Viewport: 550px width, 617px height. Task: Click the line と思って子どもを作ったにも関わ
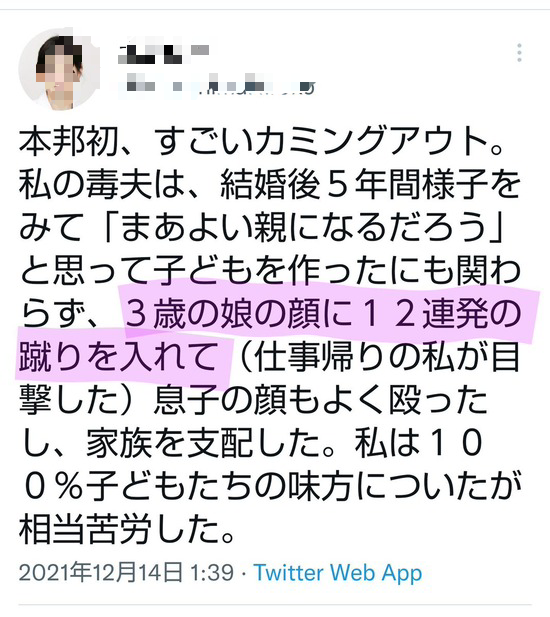pos(271,271)
